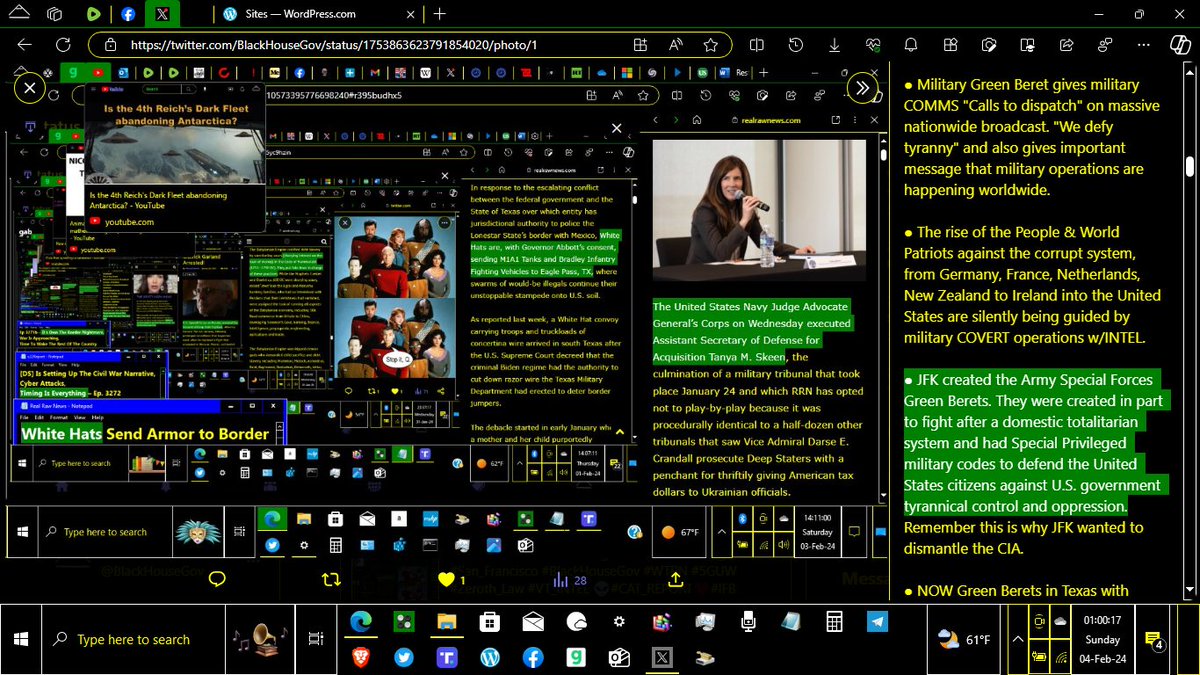Click the Retweet arrows icon
The image size is (1200, 675).
331,579
